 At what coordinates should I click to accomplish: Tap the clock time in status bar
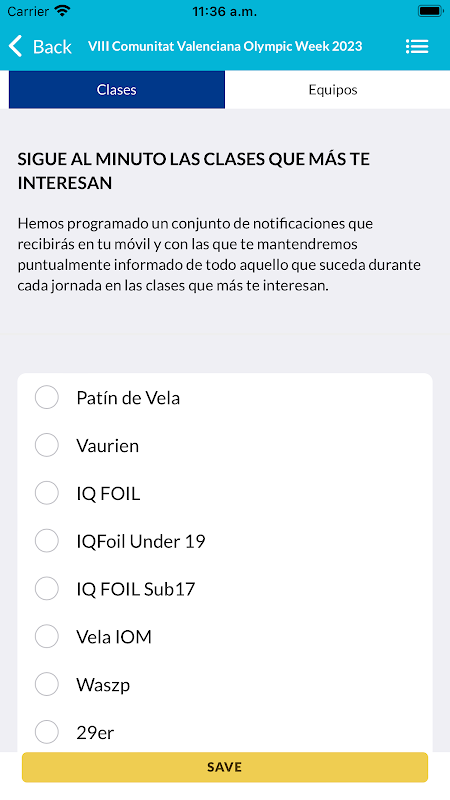tap(224, 11)
